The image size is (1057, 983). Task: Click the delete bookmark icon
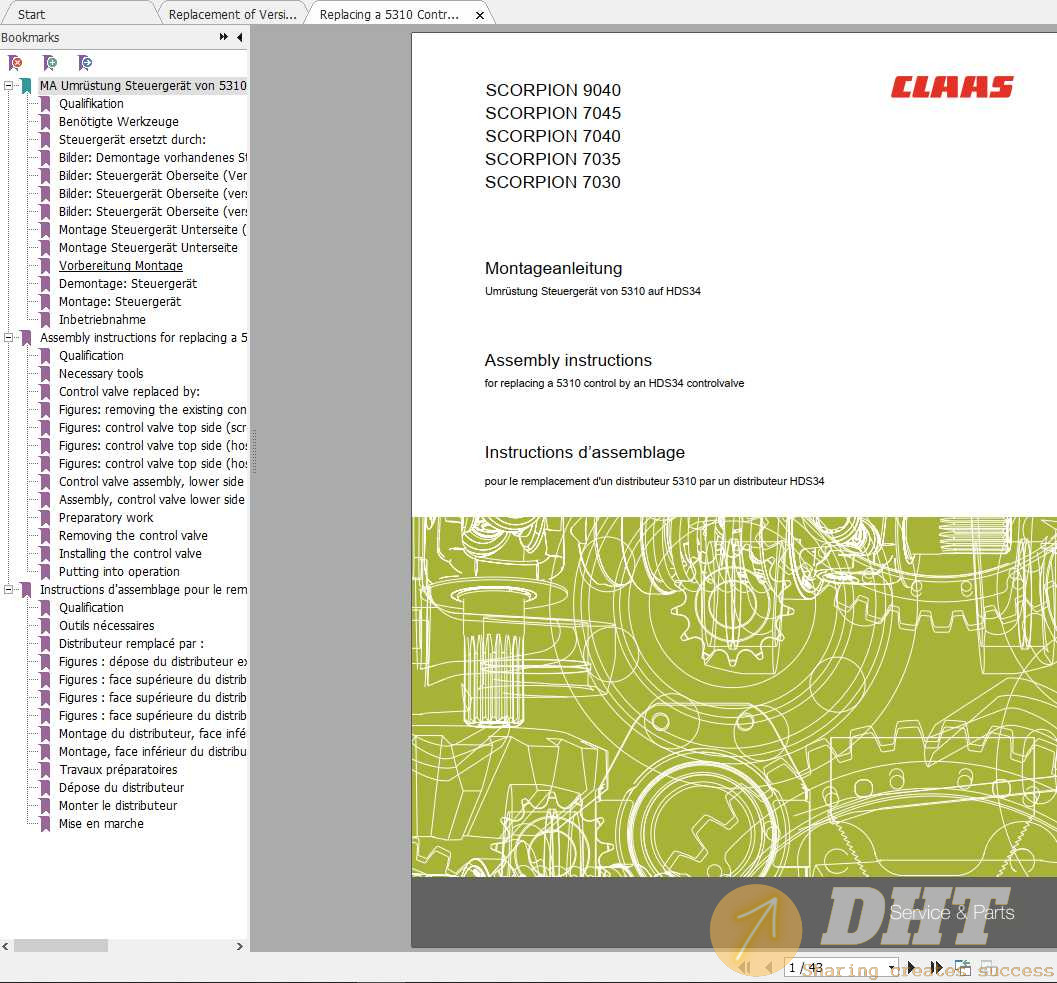(15, 63)
